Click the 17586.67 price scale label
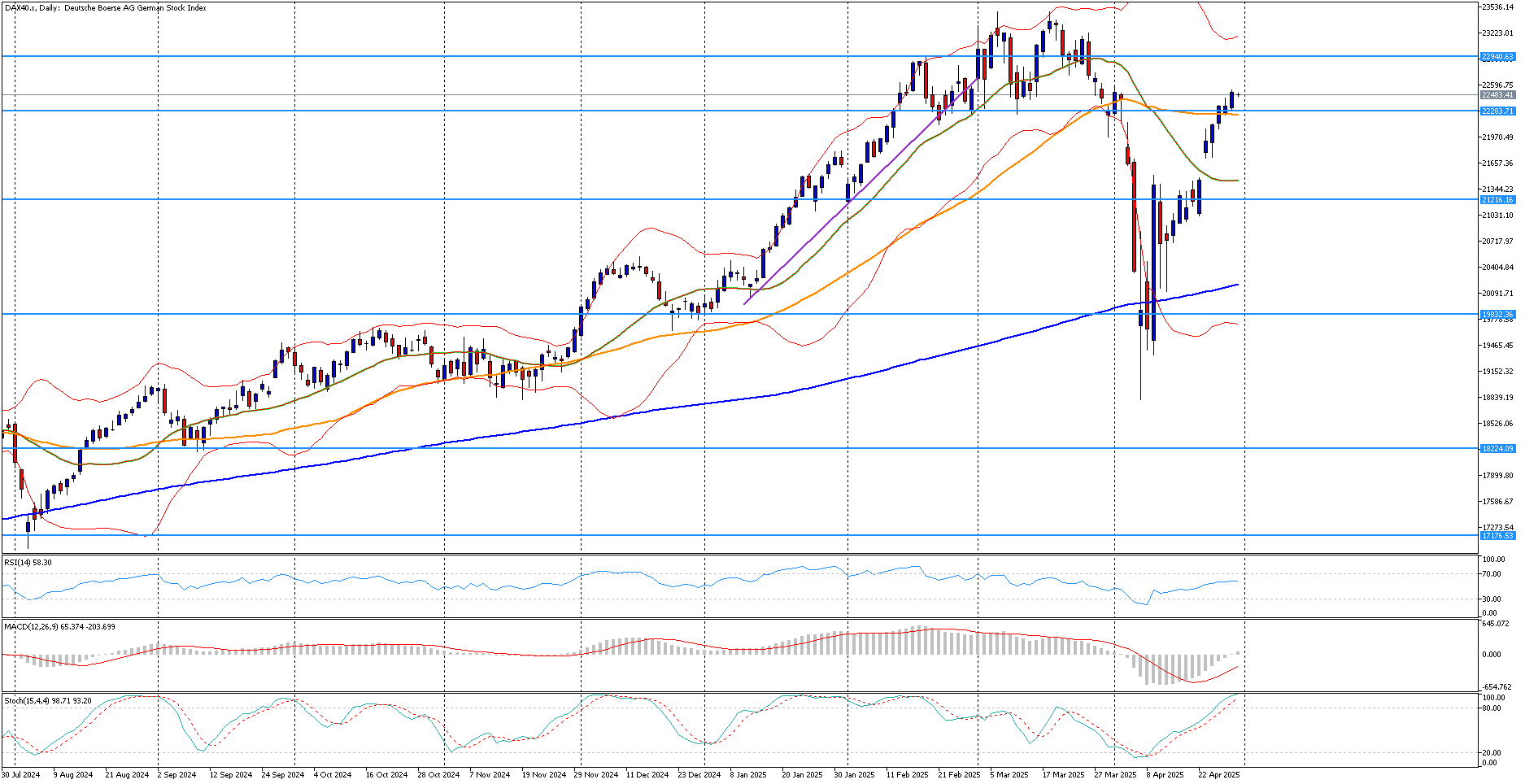This screenshot has width=1525, height=784. 1497,501
